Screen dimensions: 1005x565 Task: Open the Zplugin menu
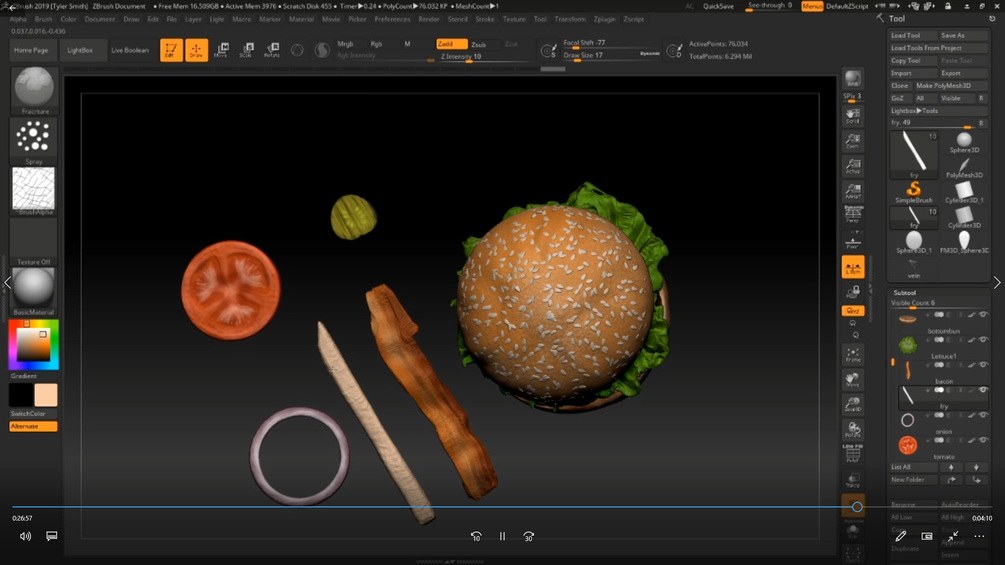604,19
